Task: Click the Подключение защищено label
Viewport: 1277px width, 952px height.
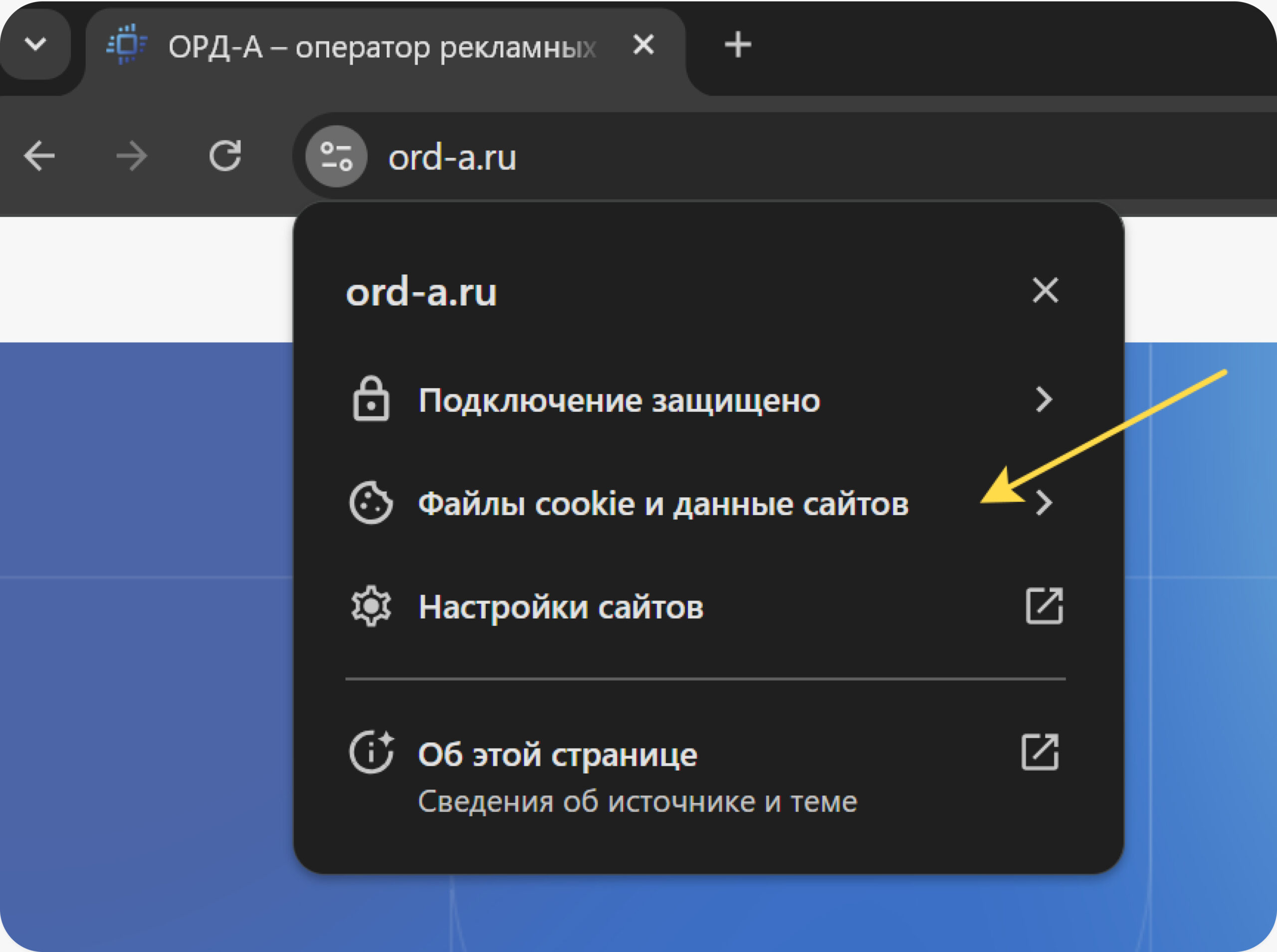Action: pyautogui.click(x=619, y=400)
